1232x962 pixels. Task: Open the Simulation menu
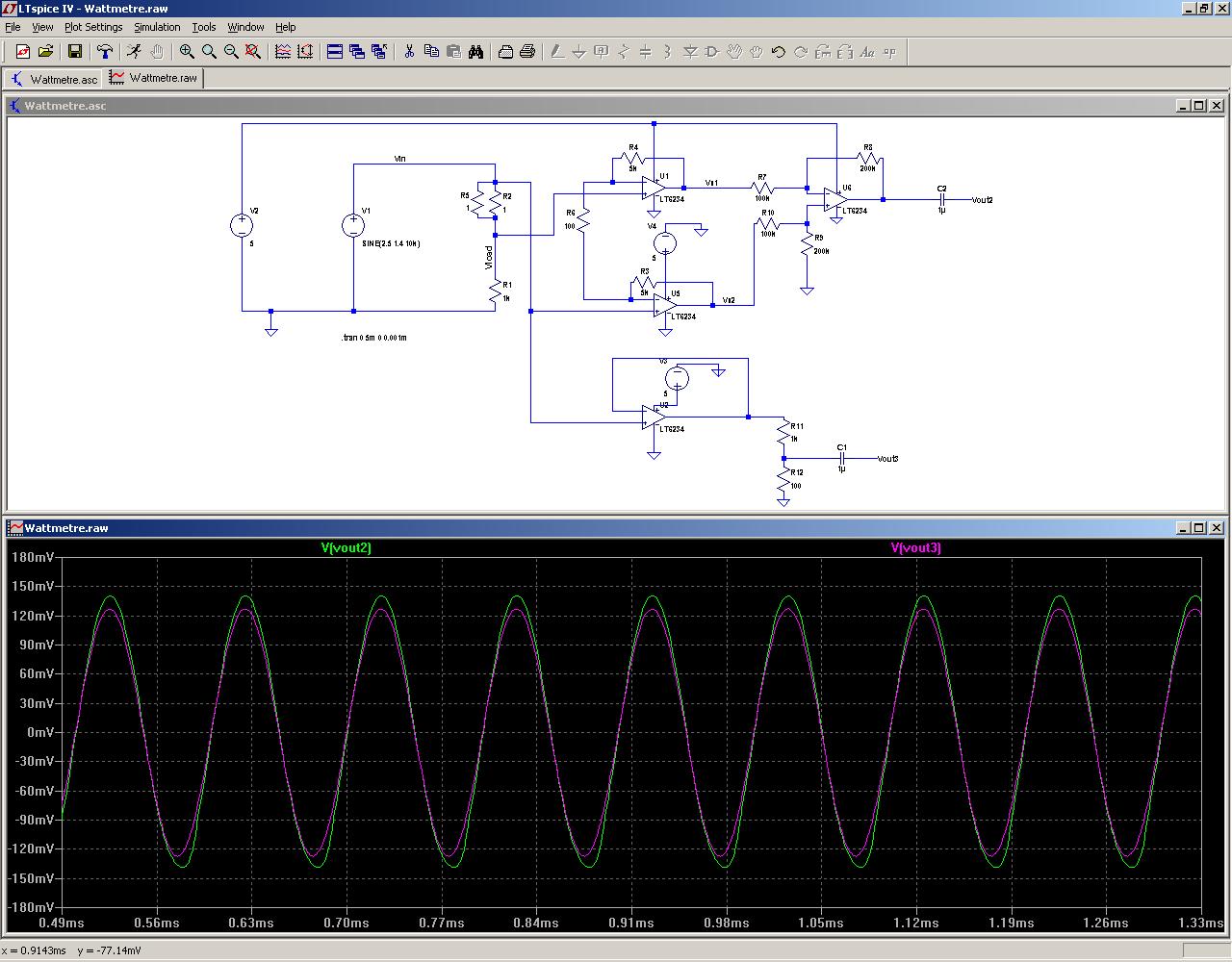[157, 27]
